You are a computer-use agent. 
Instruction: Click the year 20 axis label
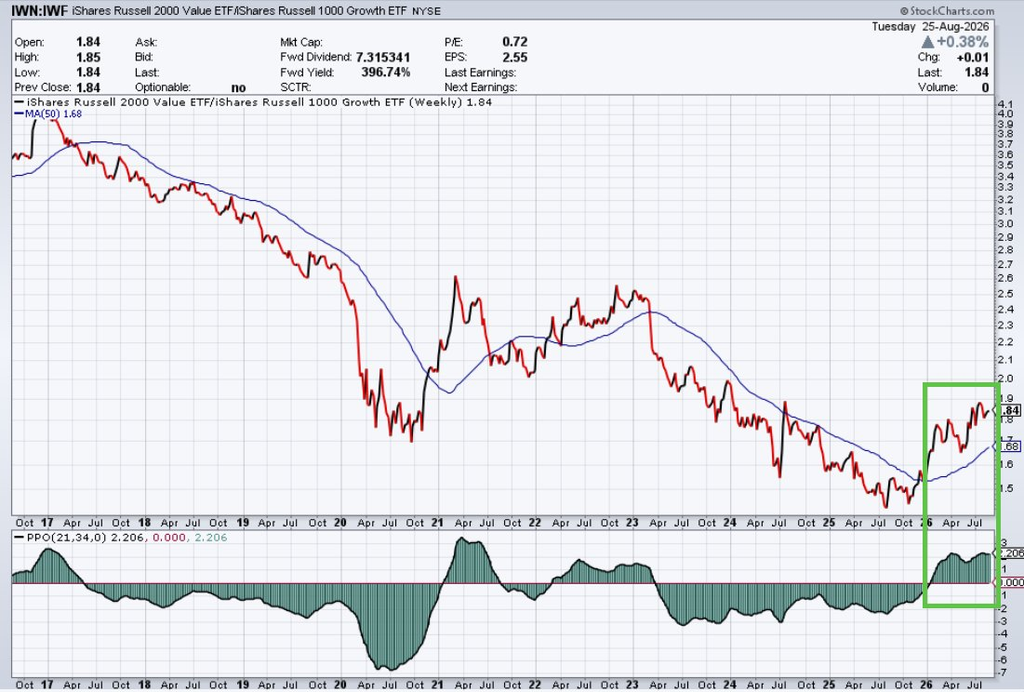tap(340, 522)
